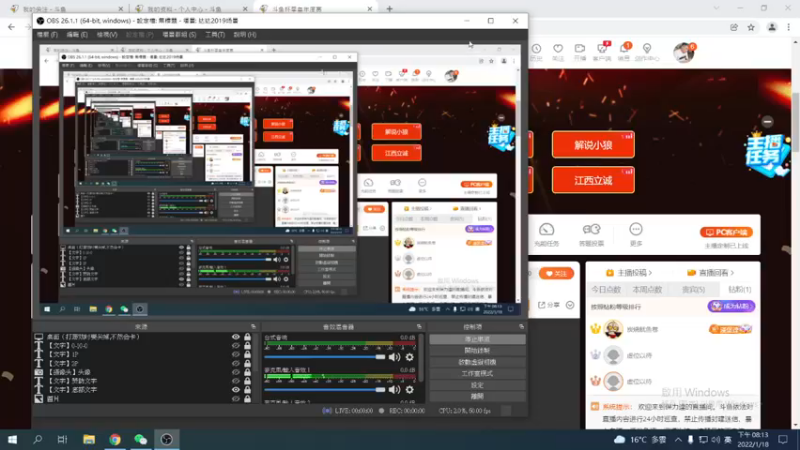Click the 解说小狼 red button
Screen dimensions: 800x450
click(x=593, y=145)
